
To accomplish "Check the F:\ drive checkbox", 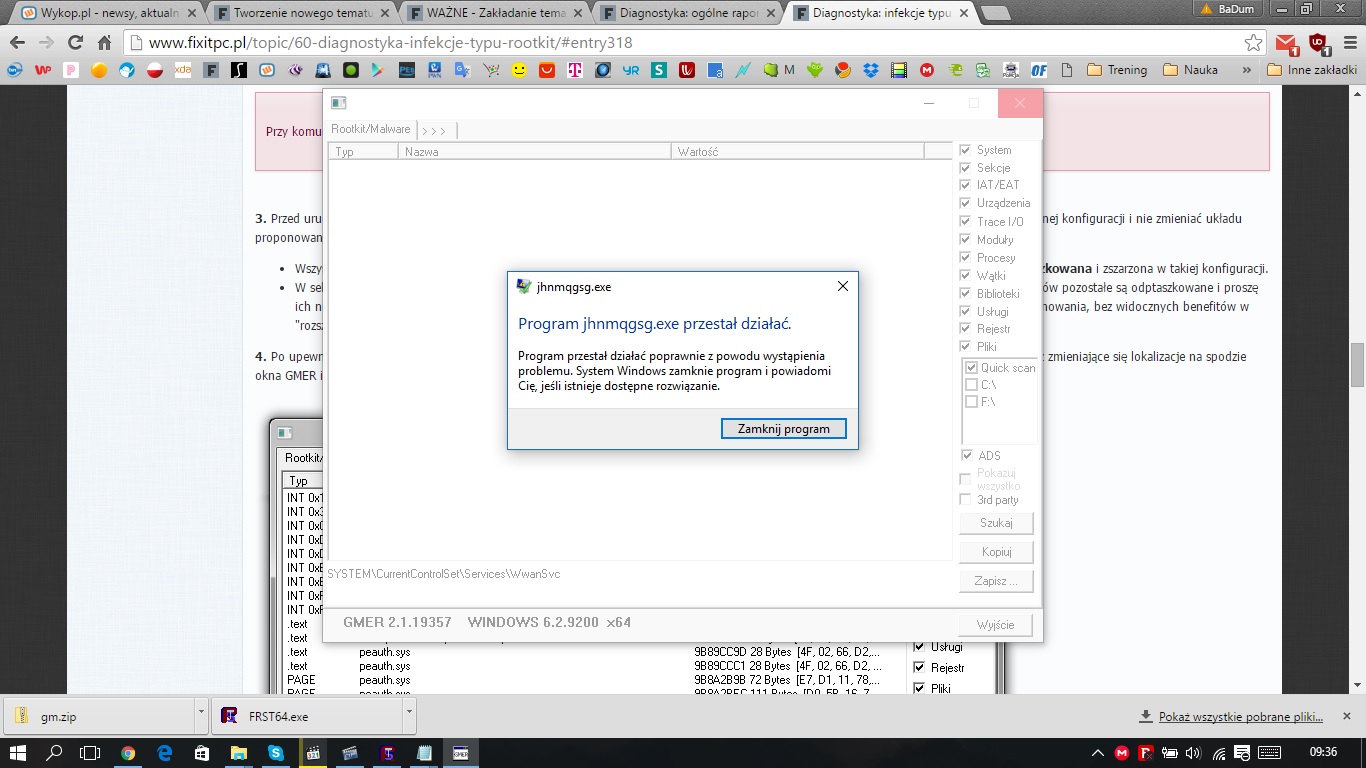I will pos(971,401).
